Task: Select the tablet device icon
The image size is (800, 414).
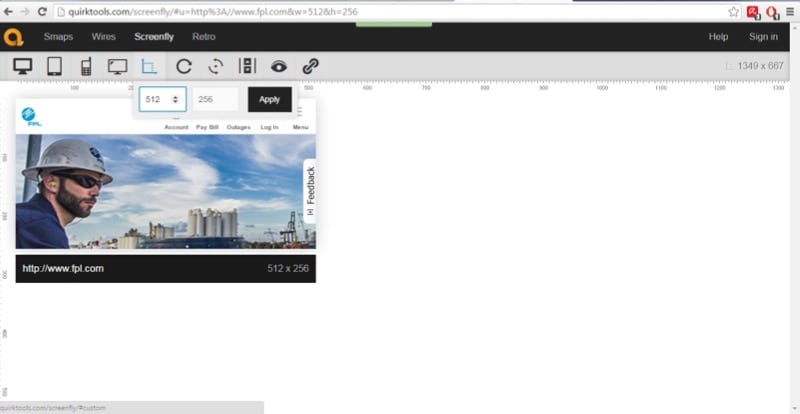Action: click(x=54, y=66)
